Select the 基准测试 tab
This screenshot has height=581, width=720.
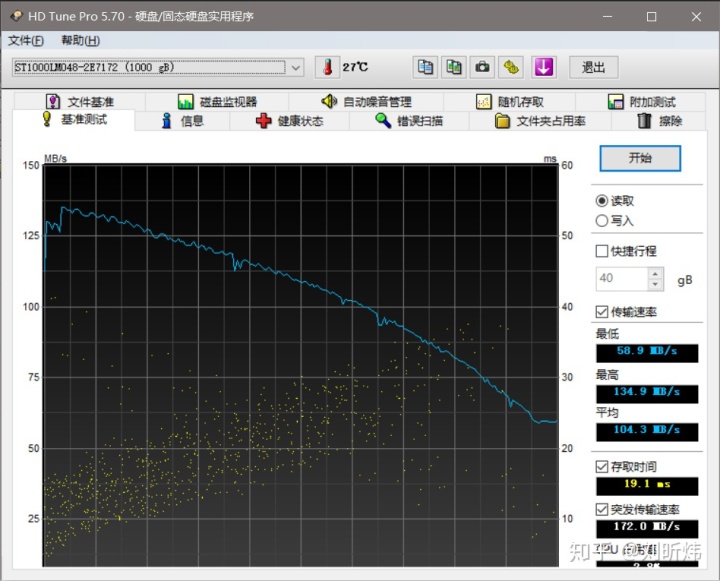pyautogui.click(x=74, y=120)
